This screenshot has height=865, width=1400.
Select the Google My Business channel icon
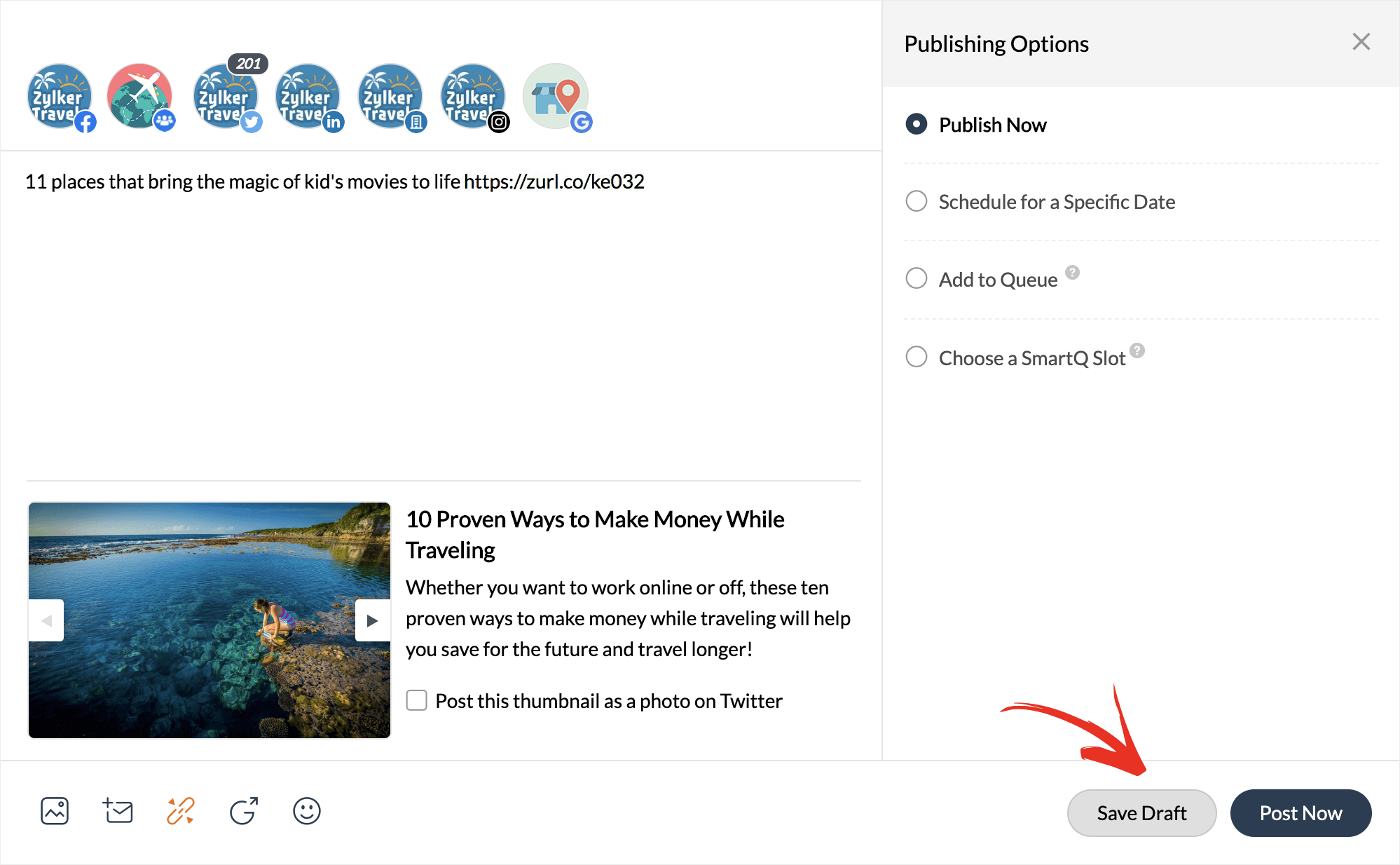click(556, 97)
